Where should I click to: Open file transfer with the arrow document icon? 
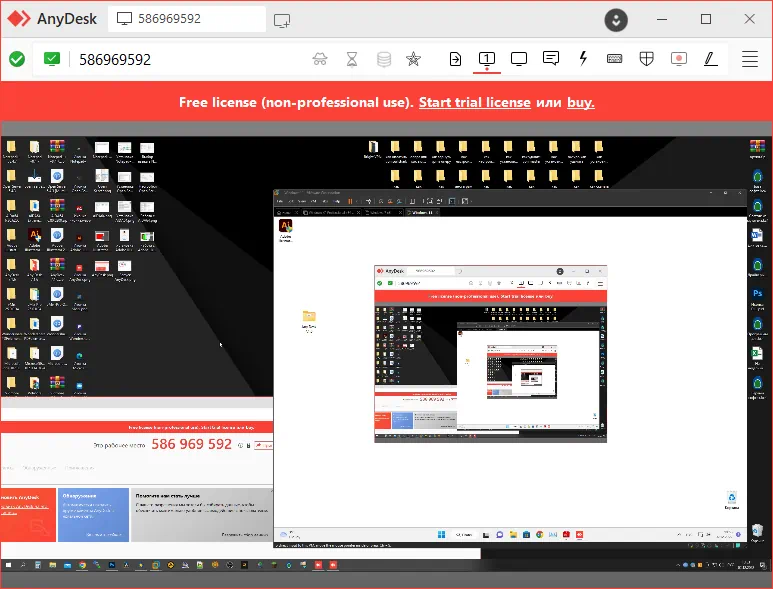tap(455, 59)
